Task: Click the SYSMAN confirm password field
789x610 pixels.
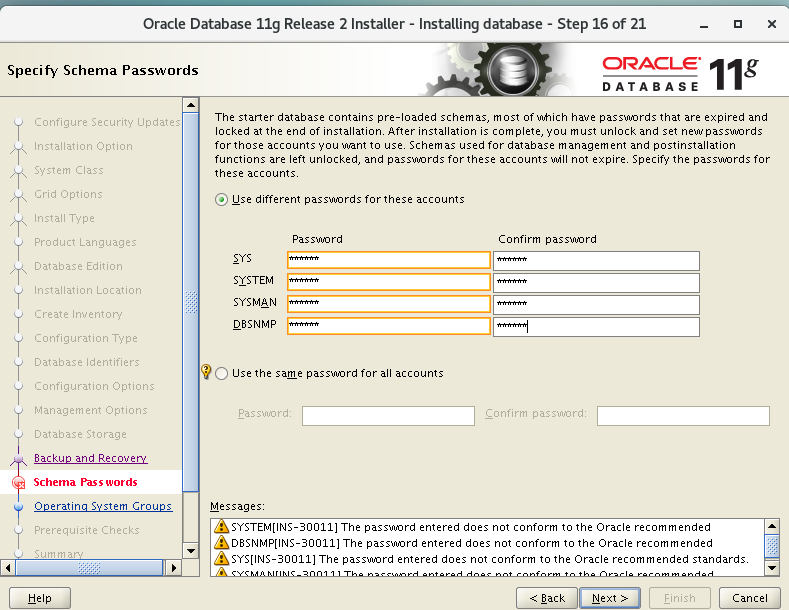Action: [x=596, y=304]
